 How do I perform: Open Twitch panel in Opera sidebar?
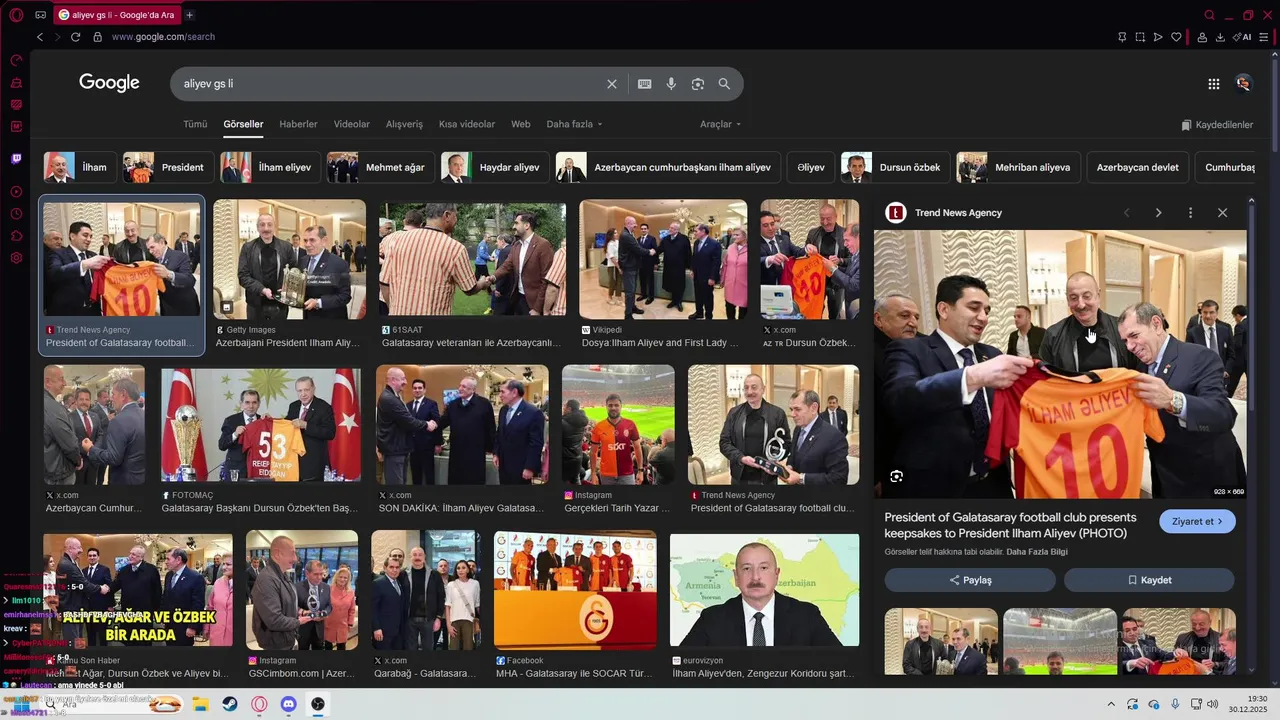coord(16,159)
